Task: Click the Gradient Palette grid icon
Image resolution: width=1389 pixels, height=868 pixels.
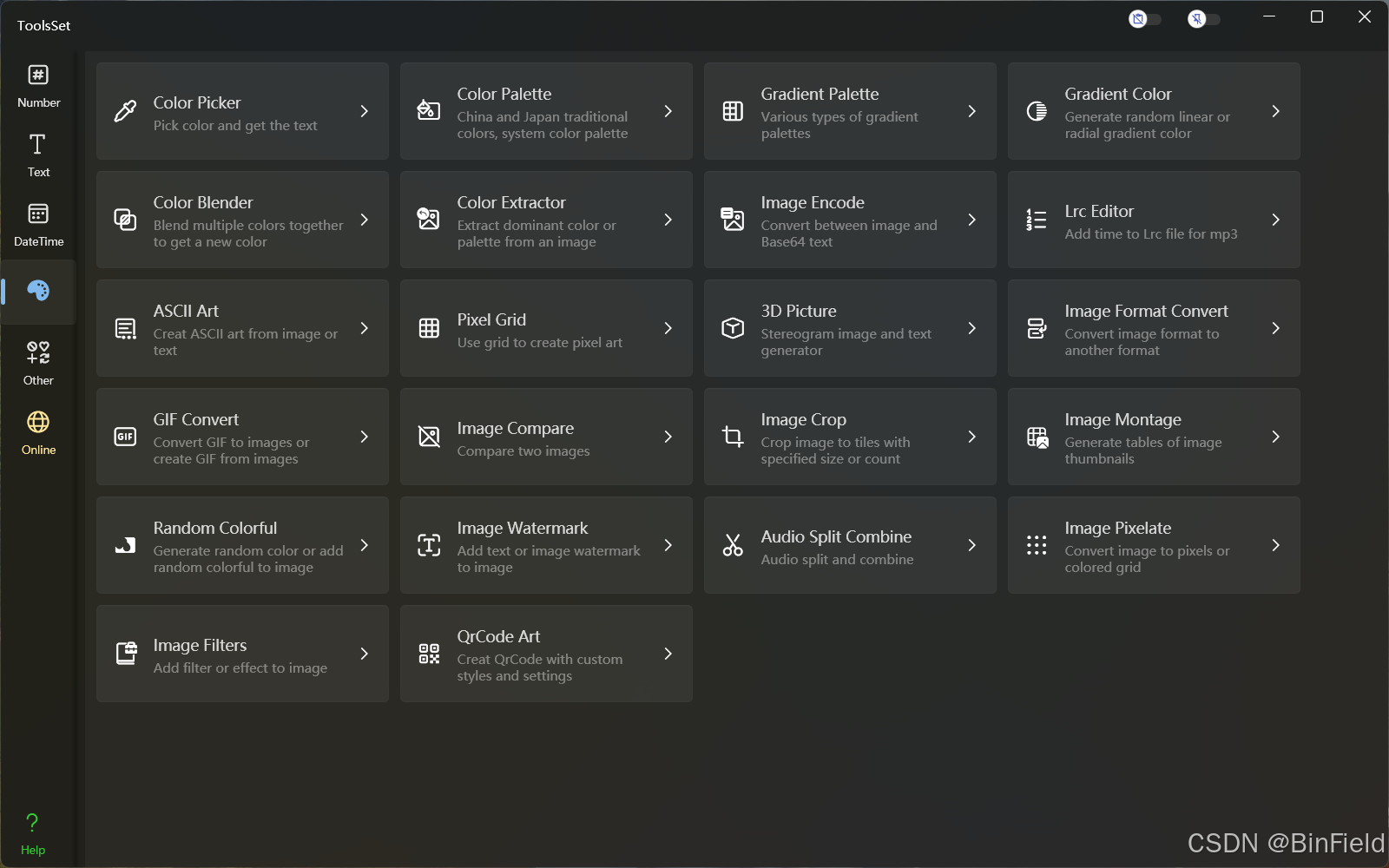Action: [x=733, y=111]
